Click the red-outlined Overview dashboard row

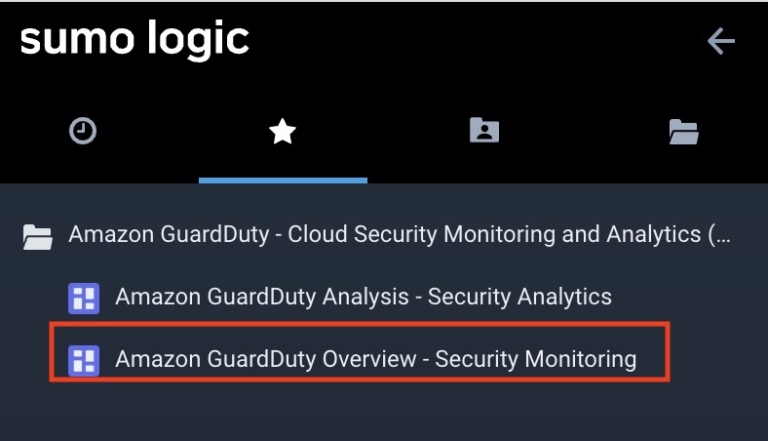click(360, 351)
